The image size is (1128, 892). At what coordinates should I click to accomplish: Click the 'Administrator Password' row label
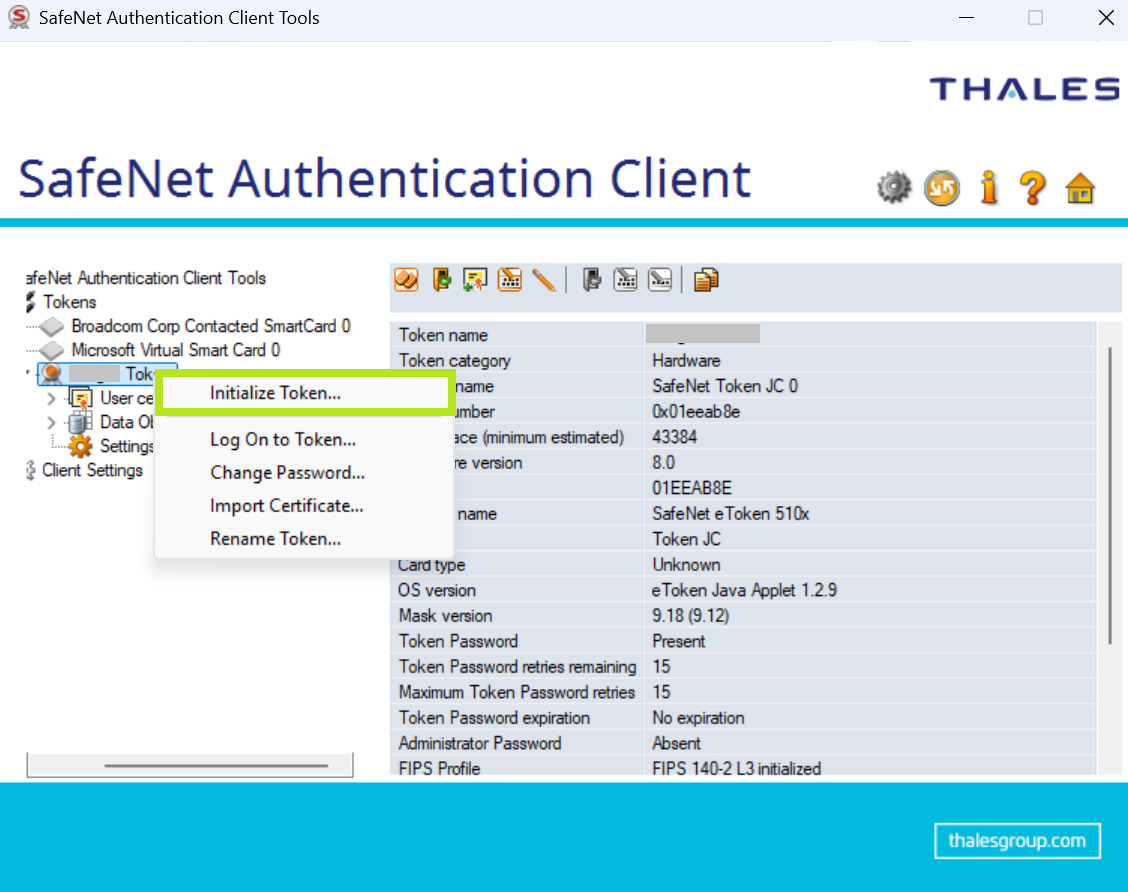(x=480, y=744)
